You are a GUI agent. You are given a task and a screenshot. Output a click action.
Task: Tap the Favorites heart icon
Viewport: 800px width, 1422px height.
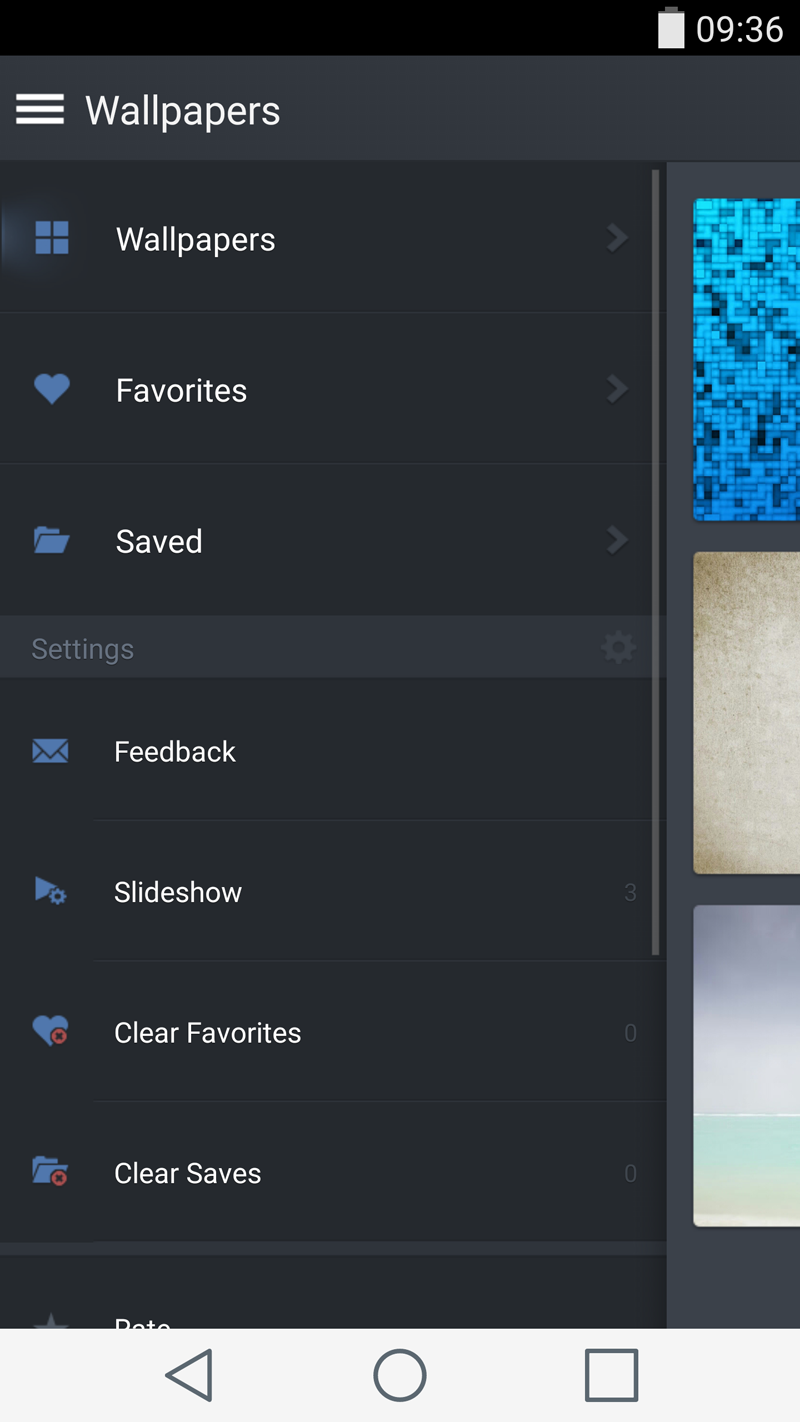point(51,389)
